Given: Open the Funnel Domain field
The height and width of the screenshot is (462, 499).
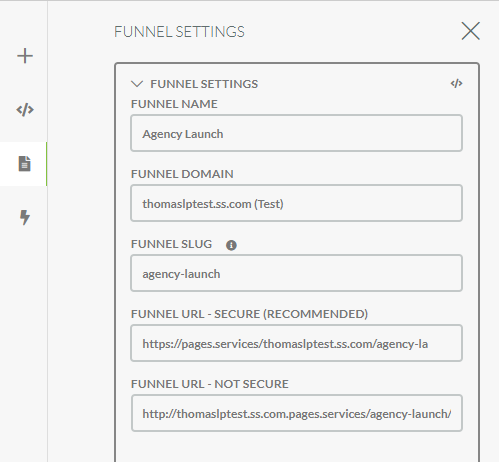Looking at the screenshot, I should coord(296,203).
